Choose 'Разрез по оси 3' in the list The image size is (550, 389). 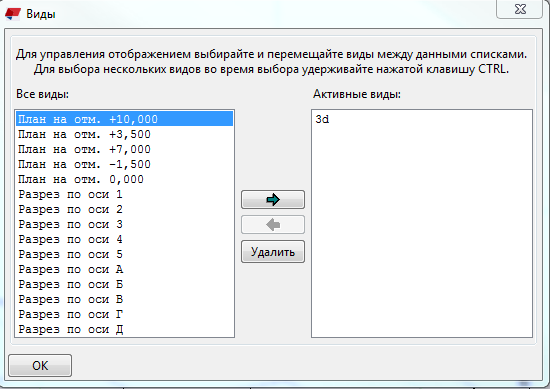[125, 224]
